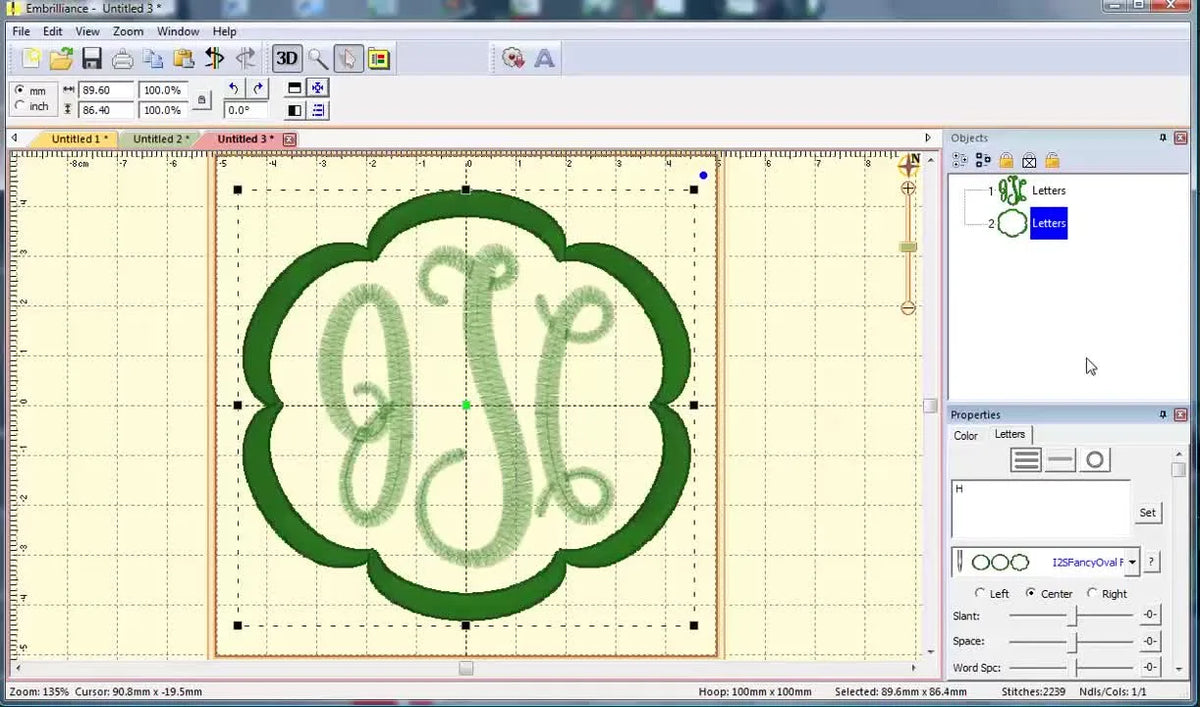Select the mm units radio button

pos(20,90)
